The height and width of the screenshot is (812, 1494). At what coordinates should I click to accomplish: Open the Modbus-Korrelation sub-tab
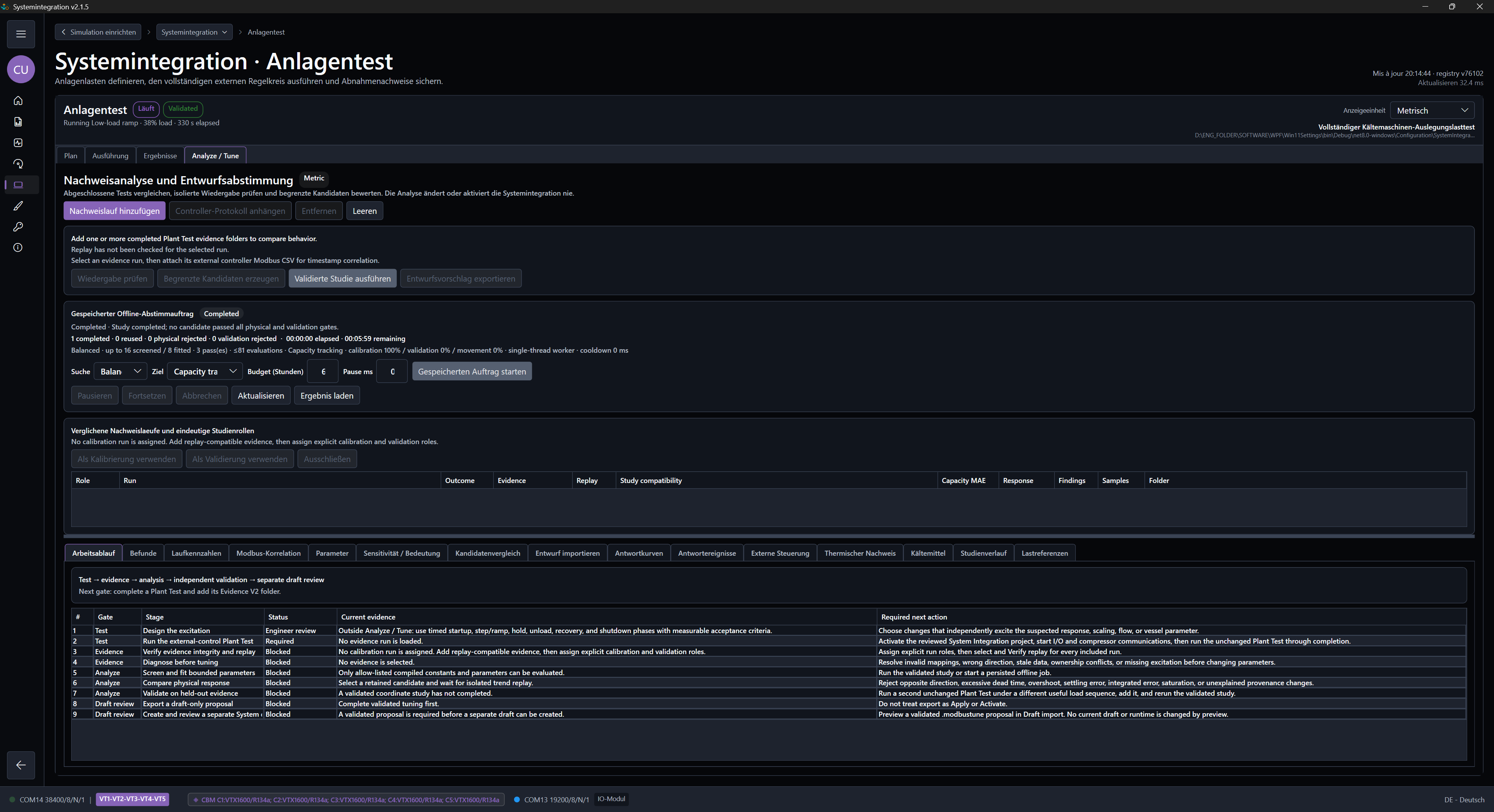268,553
